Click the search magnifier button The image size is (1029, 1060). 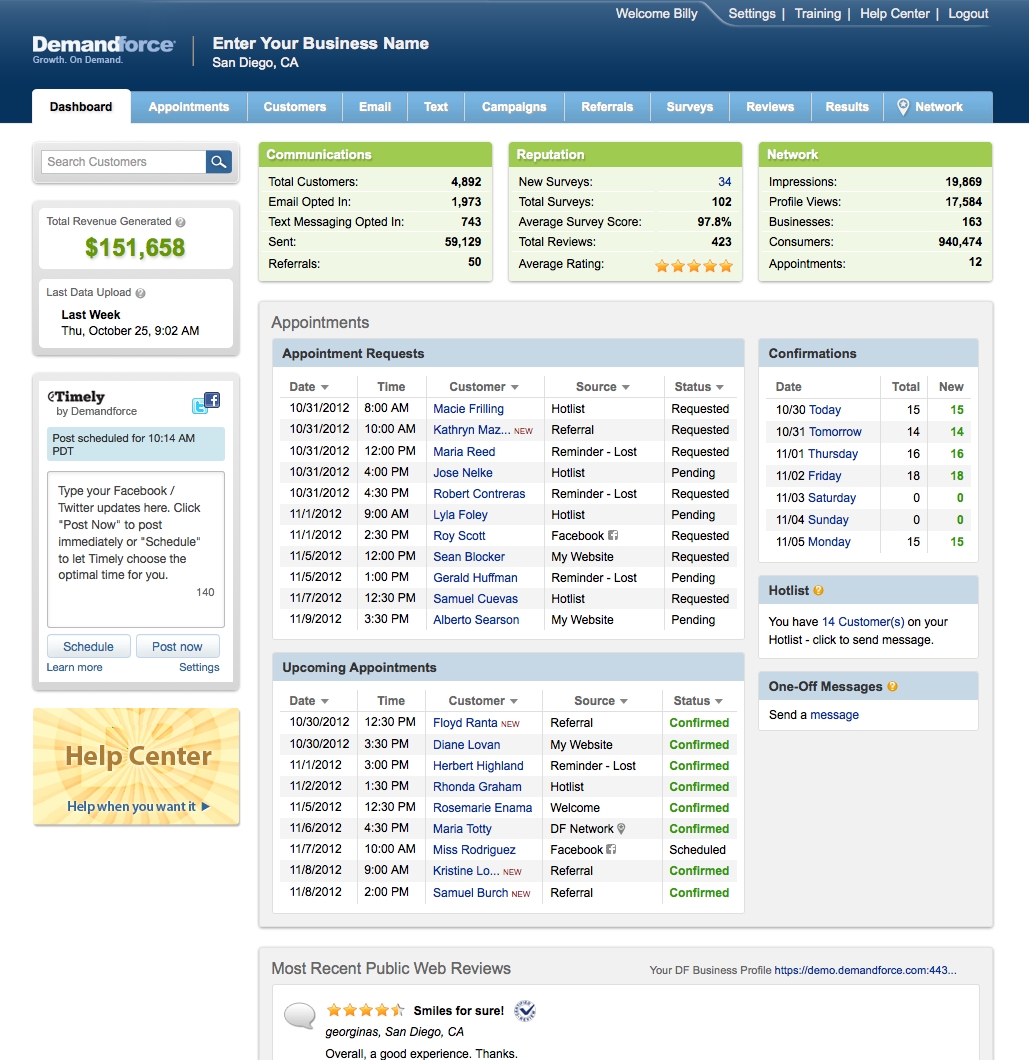tap(218, 162)
